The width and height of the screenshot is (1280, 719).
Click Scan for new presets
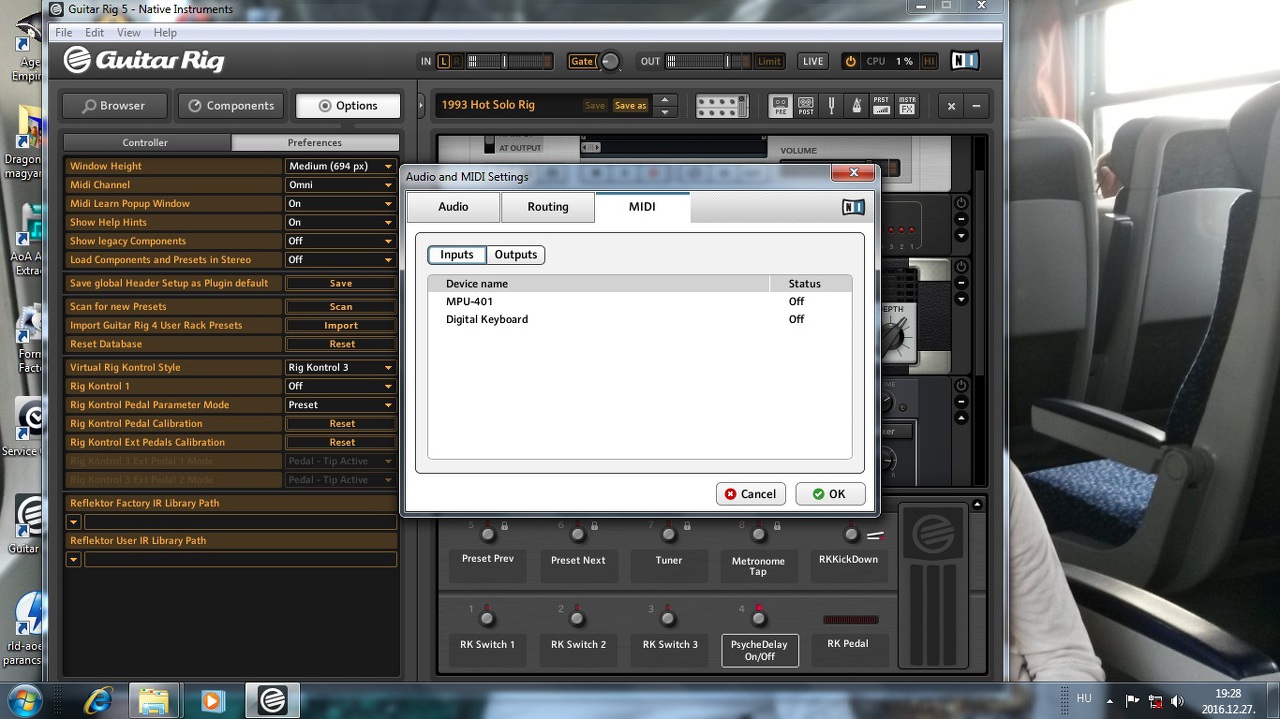341,307
